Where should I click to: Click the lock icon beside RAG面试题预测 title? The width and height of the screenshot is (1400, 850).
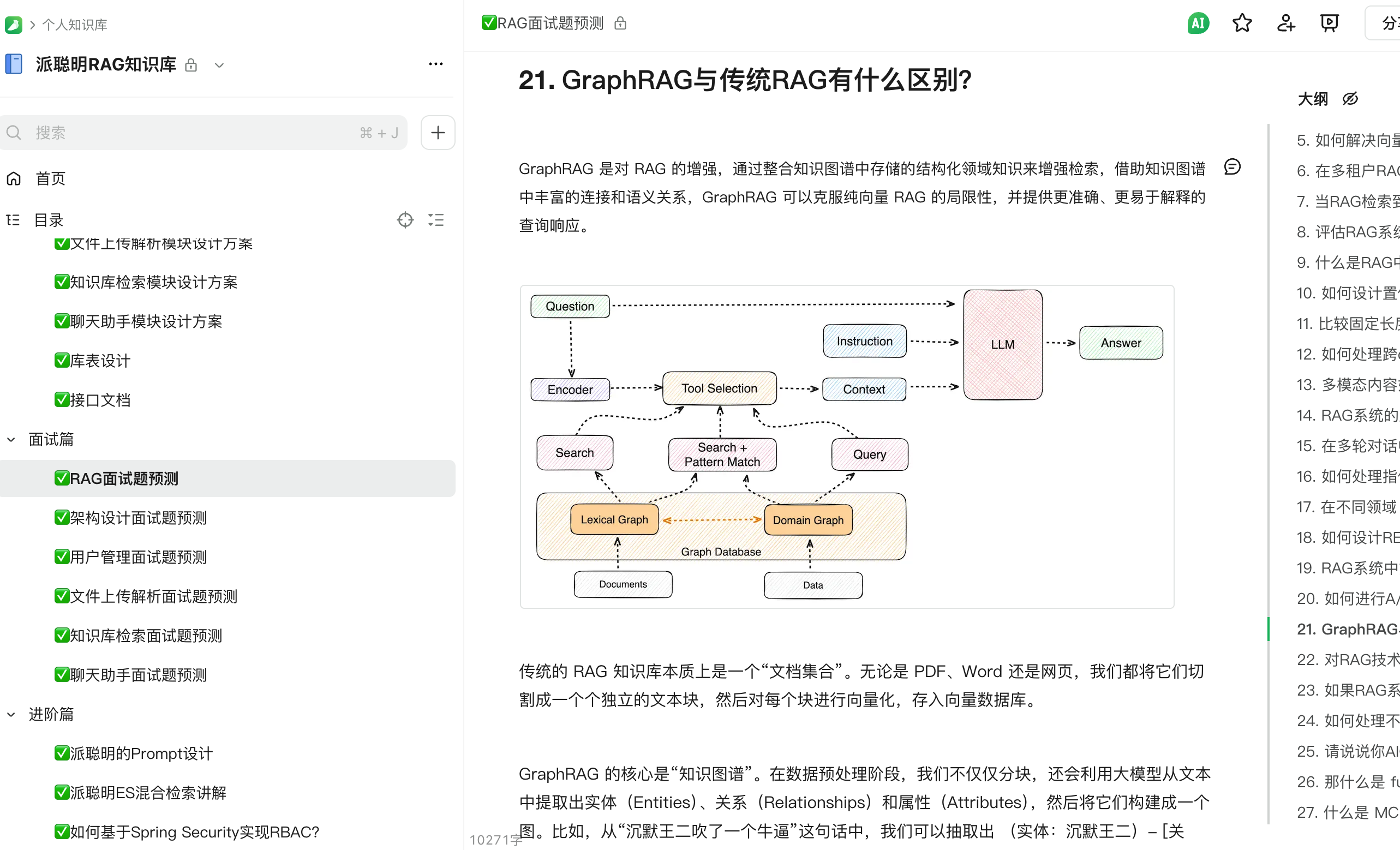pos(620,23)
